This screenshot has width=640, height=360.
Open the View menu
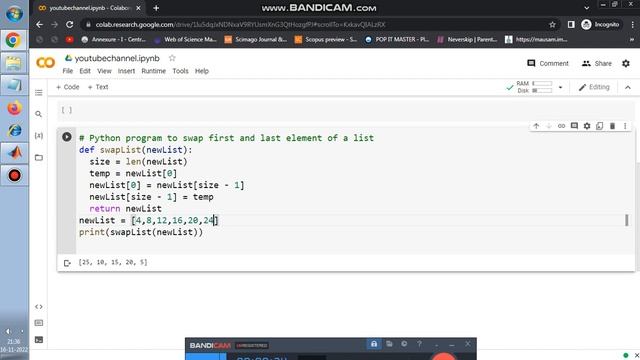pos(104,71)
